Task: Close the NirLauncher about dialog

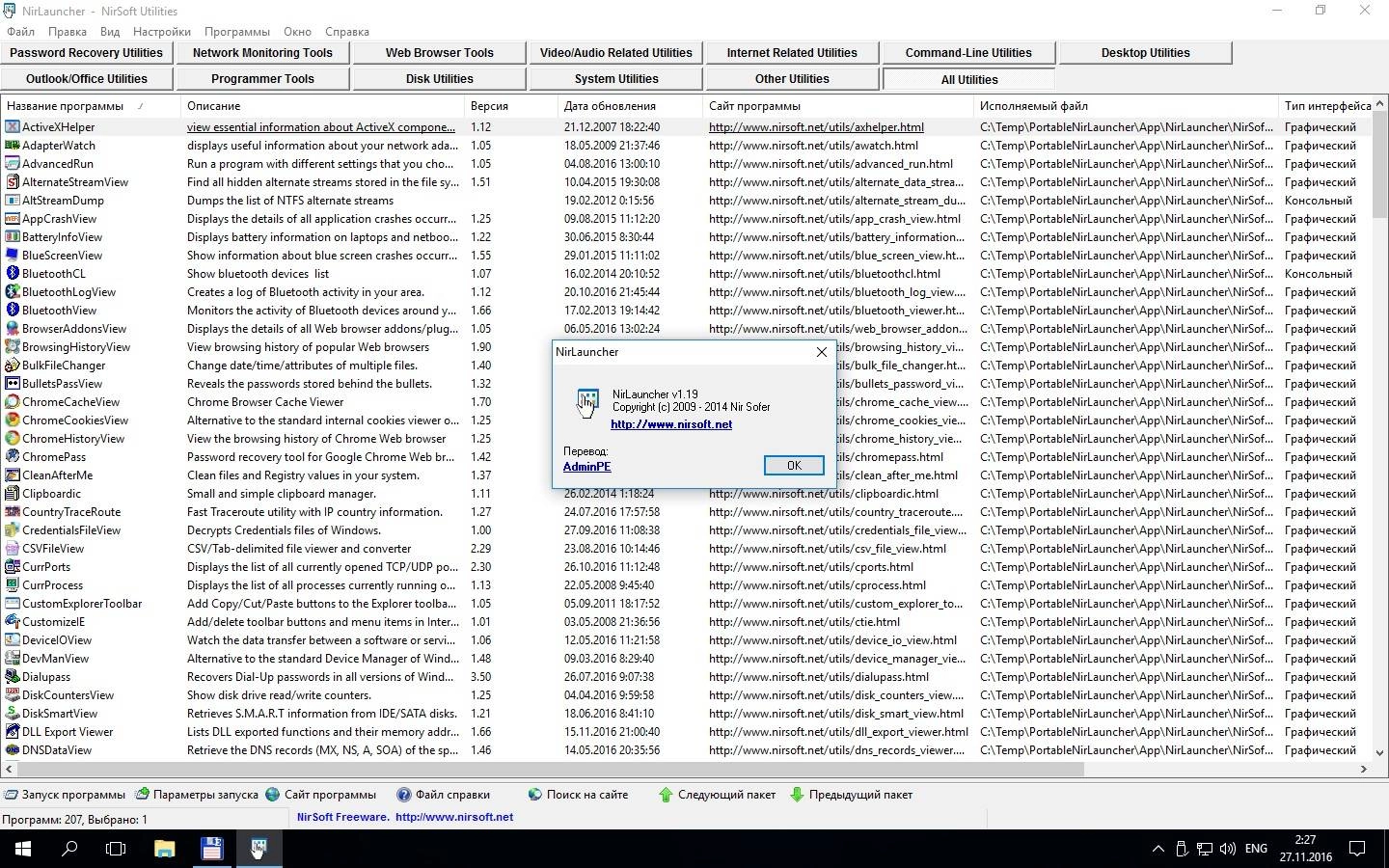Action: coord(822,352)
